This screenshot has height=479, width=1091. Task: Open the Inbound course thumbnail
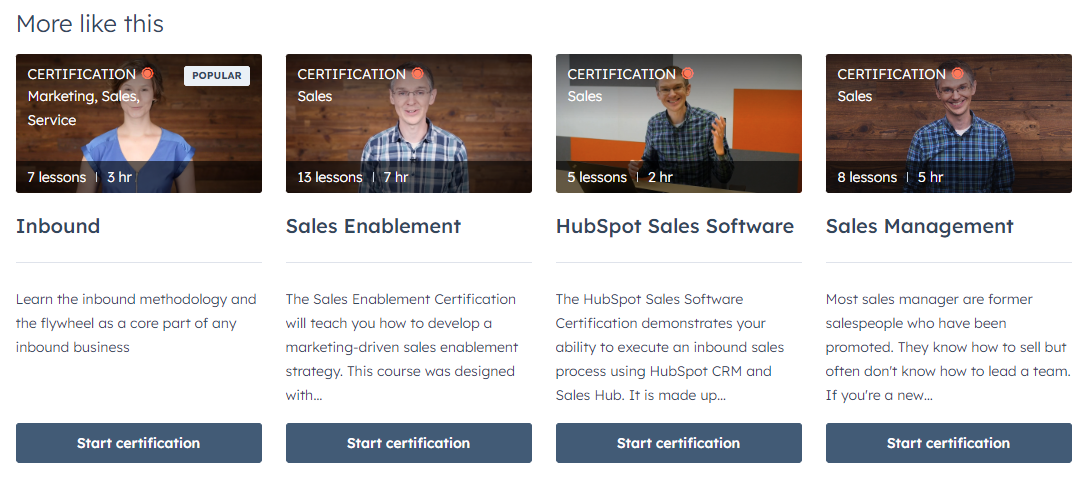pyautogui.click(x=138, y=123)
